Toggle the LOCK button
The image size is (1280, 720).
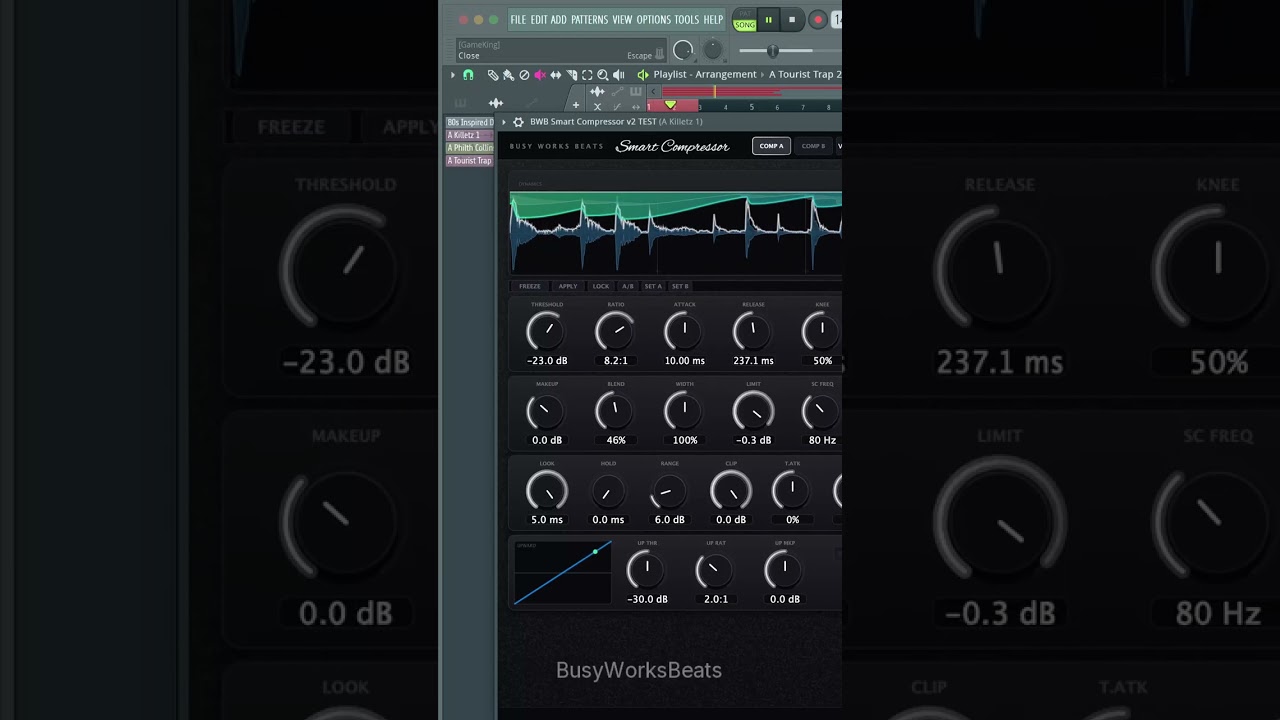(x=601, y=286)
